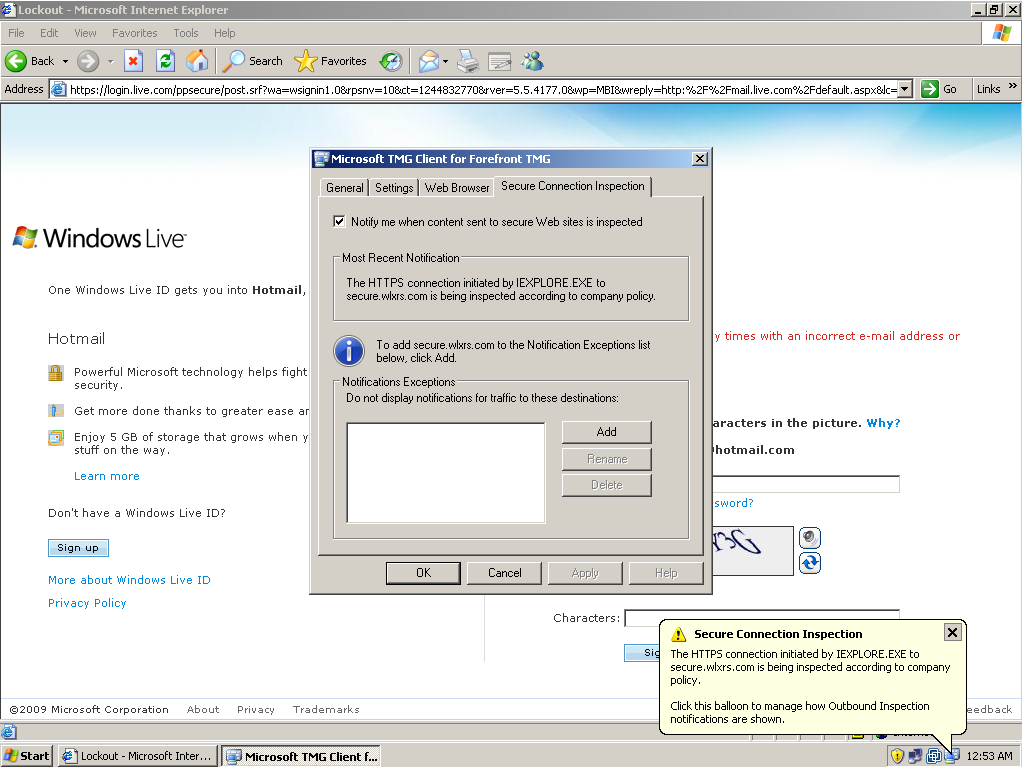Open the Messenger people icon
The height and width of the screenshot is (767, 1022).
(533, 61)
